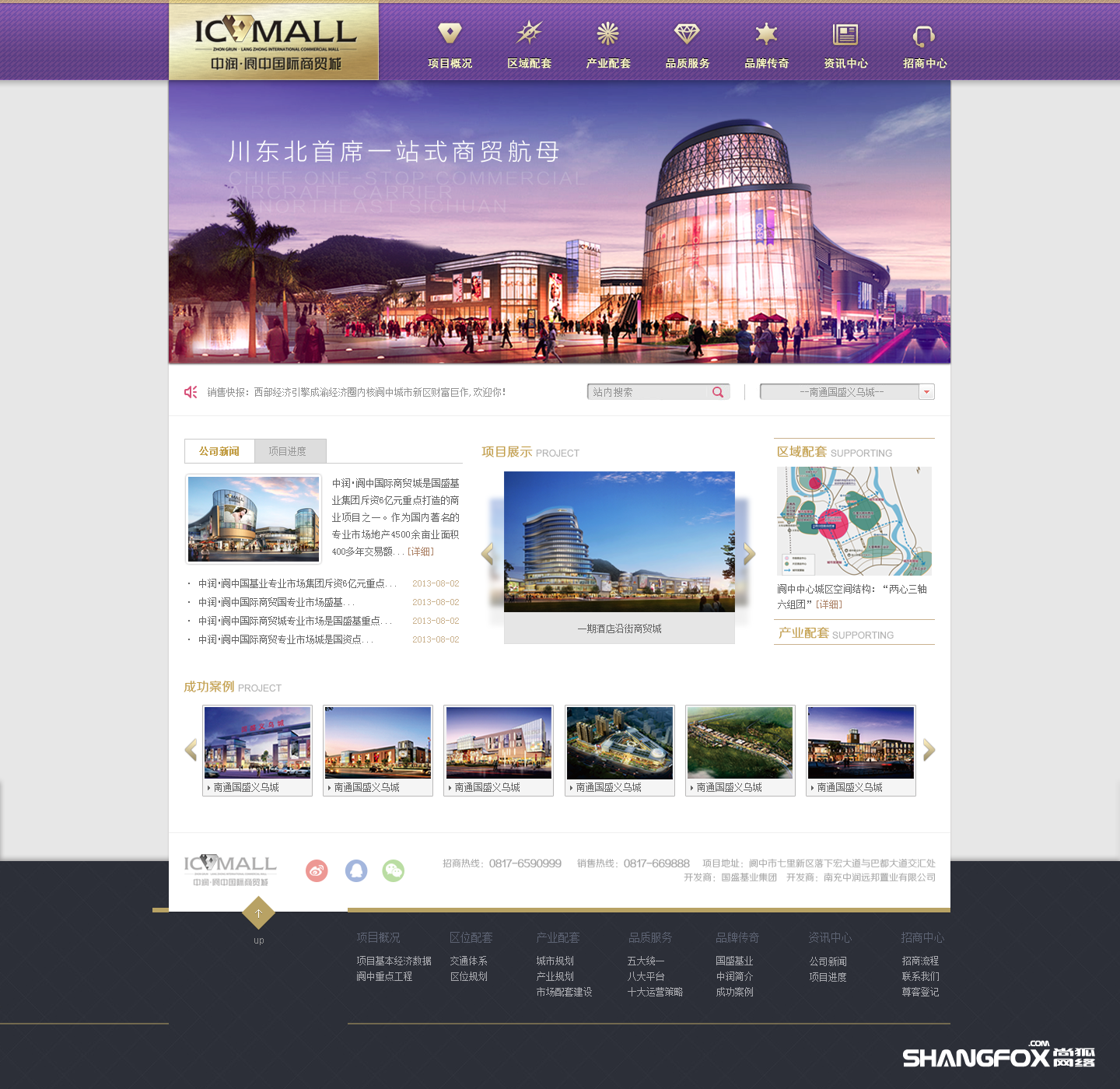The width and height of the screenshot is (1120, 1089).
Task: Click the company news building thumbnail
Action: coord(254,519)
